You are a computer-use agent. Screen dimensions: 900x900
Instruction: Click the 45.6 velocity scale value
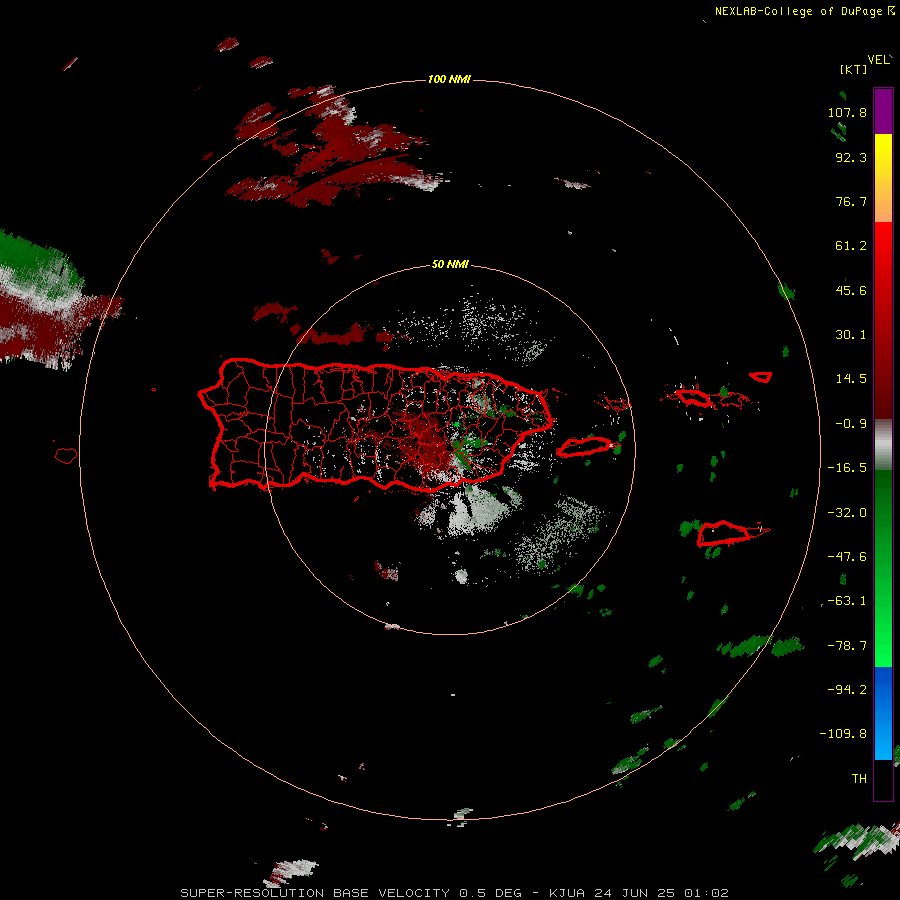[851, 290]
